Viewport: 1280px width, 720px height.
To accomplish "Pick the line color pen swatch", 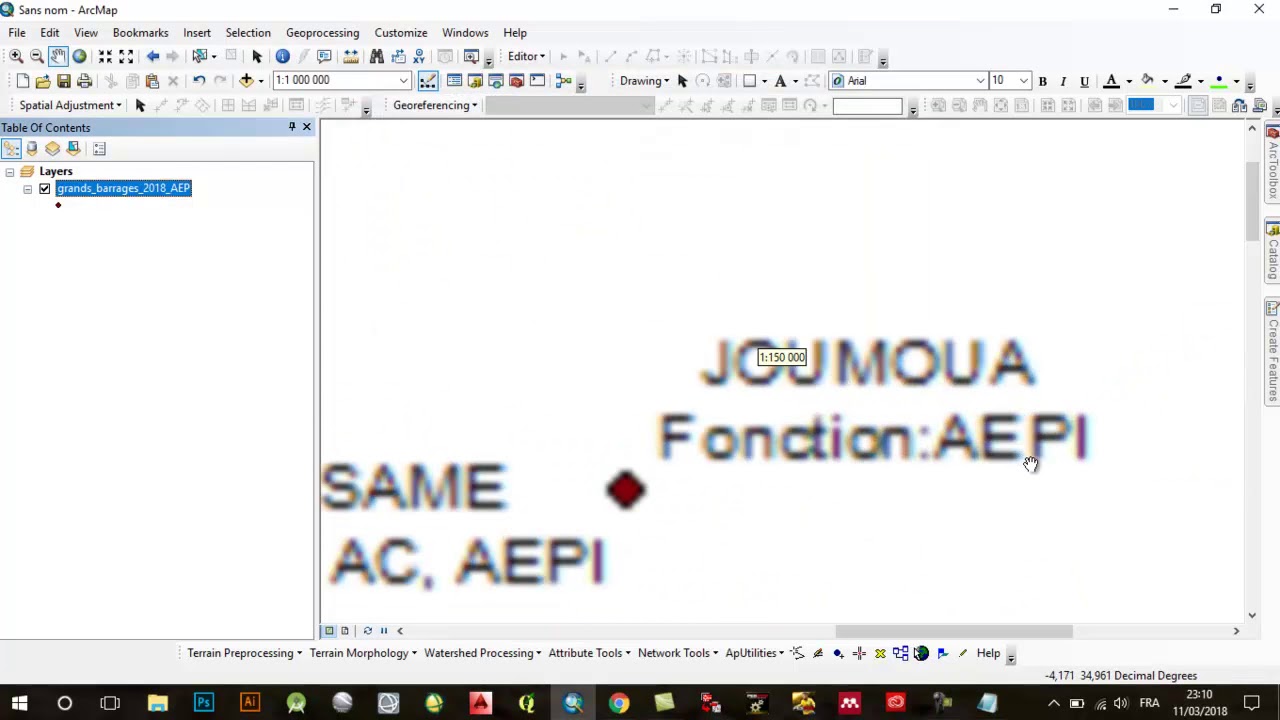I will click(x=1184, y=81).
